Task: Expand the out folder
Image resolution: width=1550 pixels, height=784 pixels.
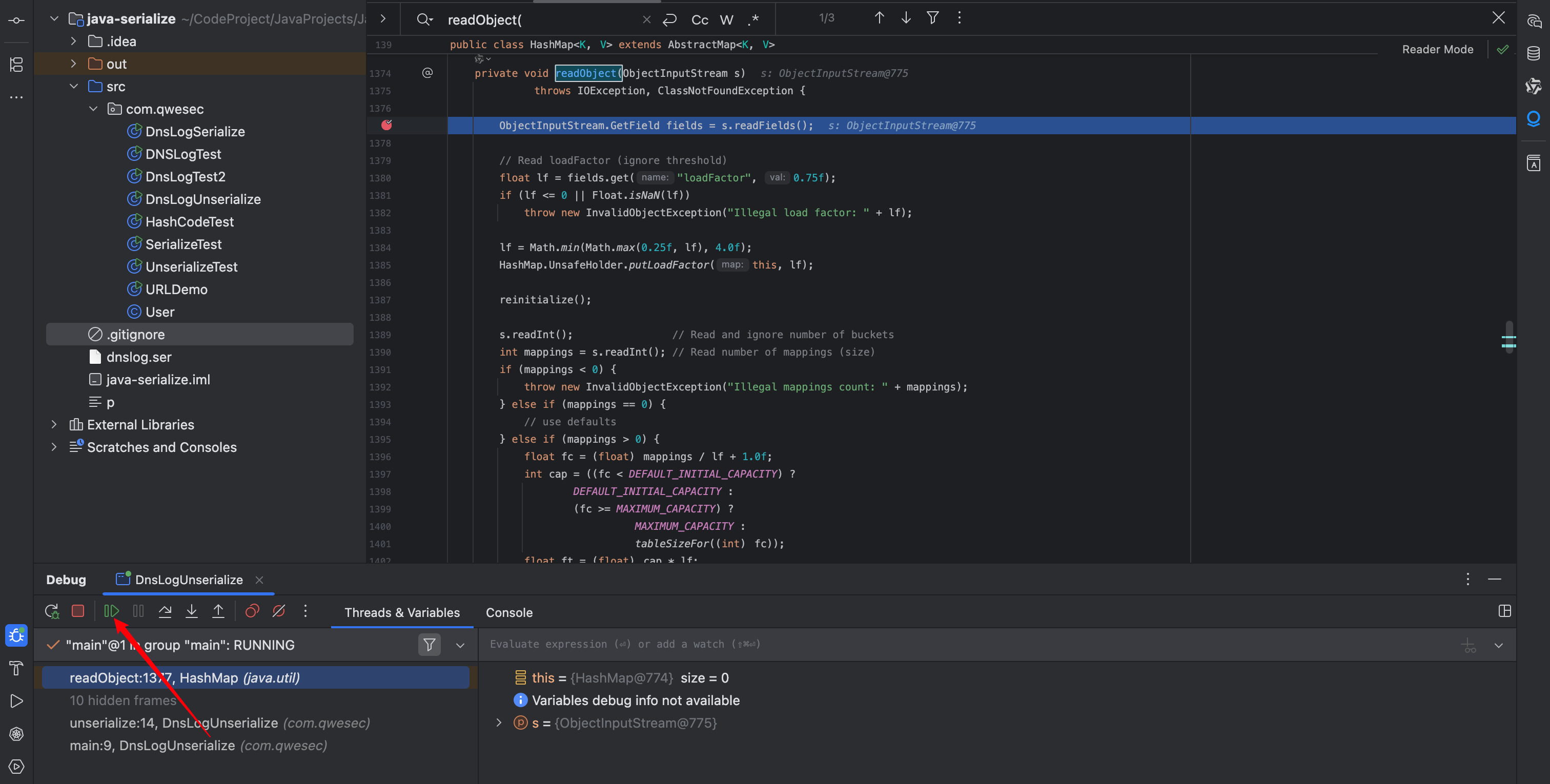Action: (x=73, y=64)
